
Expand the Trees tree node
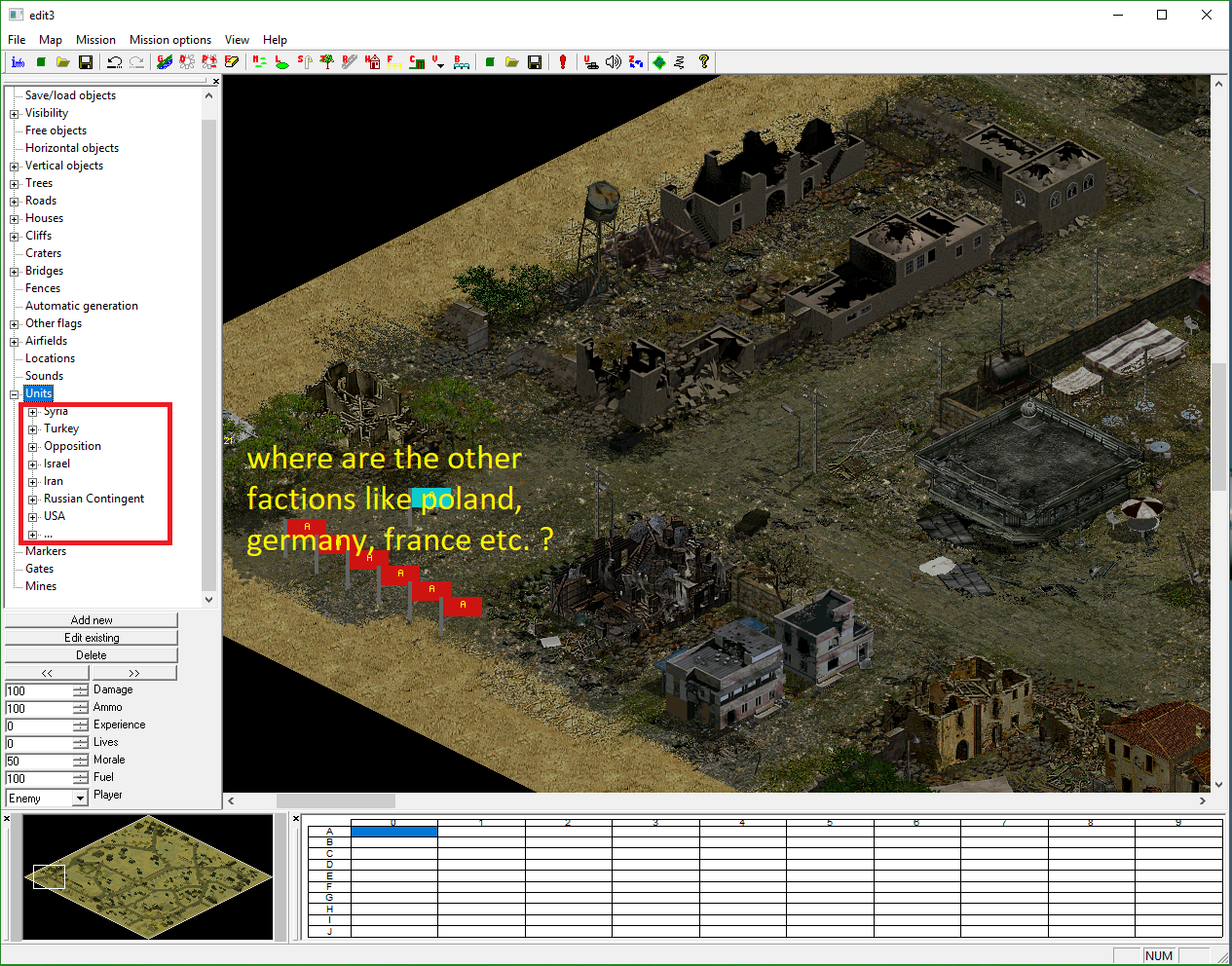click(x=15, y=184)
